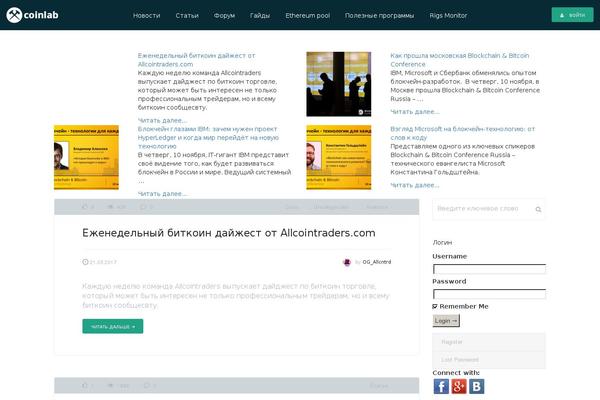Open the Новости menu item
Image resolution: width=600 pixels, height=400 pixels.
(147, 16)
